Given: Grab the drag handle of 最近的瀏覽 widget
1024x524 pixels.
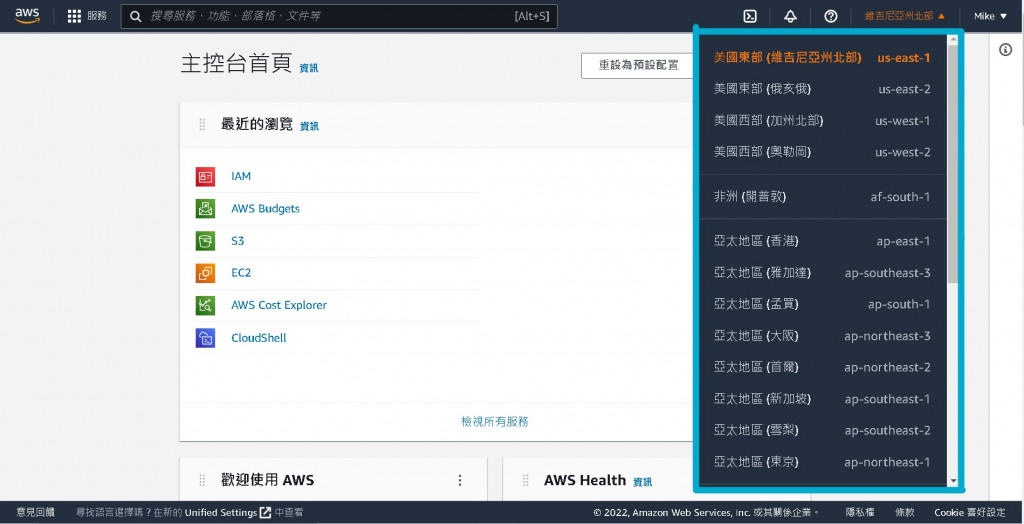Looking at the screenshot, I should (x=202, y=125).
